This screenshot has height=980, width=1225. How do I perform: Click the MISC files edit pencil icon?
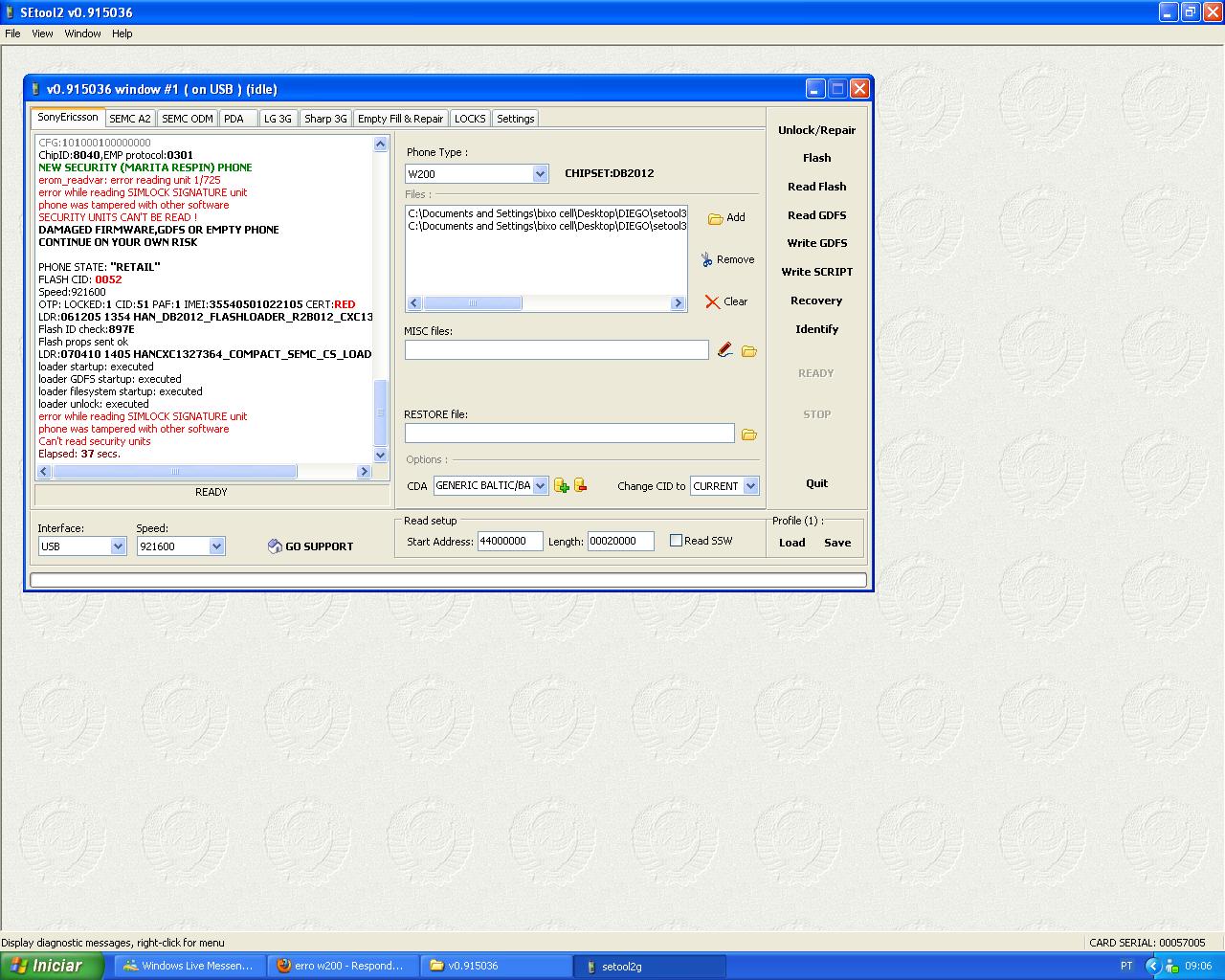tap(725, 350)
